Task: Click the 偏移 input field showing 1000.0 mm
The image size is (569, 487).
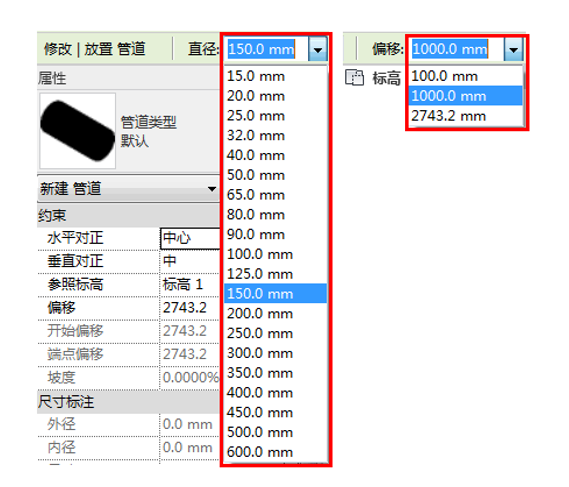Action: click(457, 49)
